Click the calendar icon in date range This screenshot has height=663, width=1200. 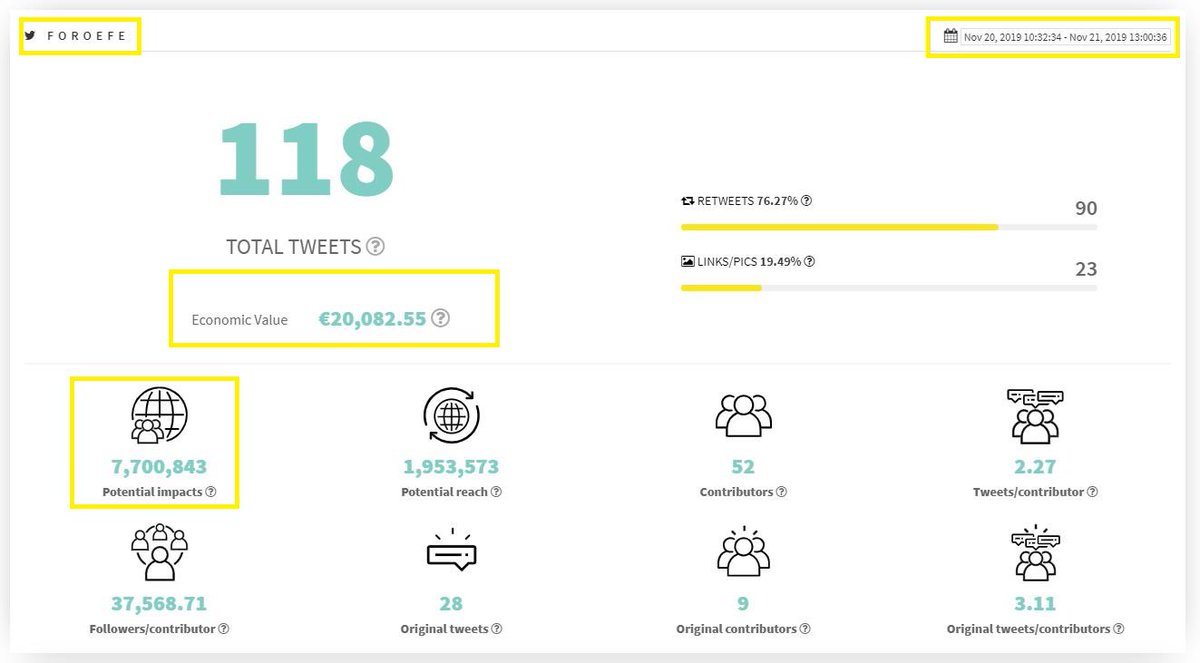(951, 36)
